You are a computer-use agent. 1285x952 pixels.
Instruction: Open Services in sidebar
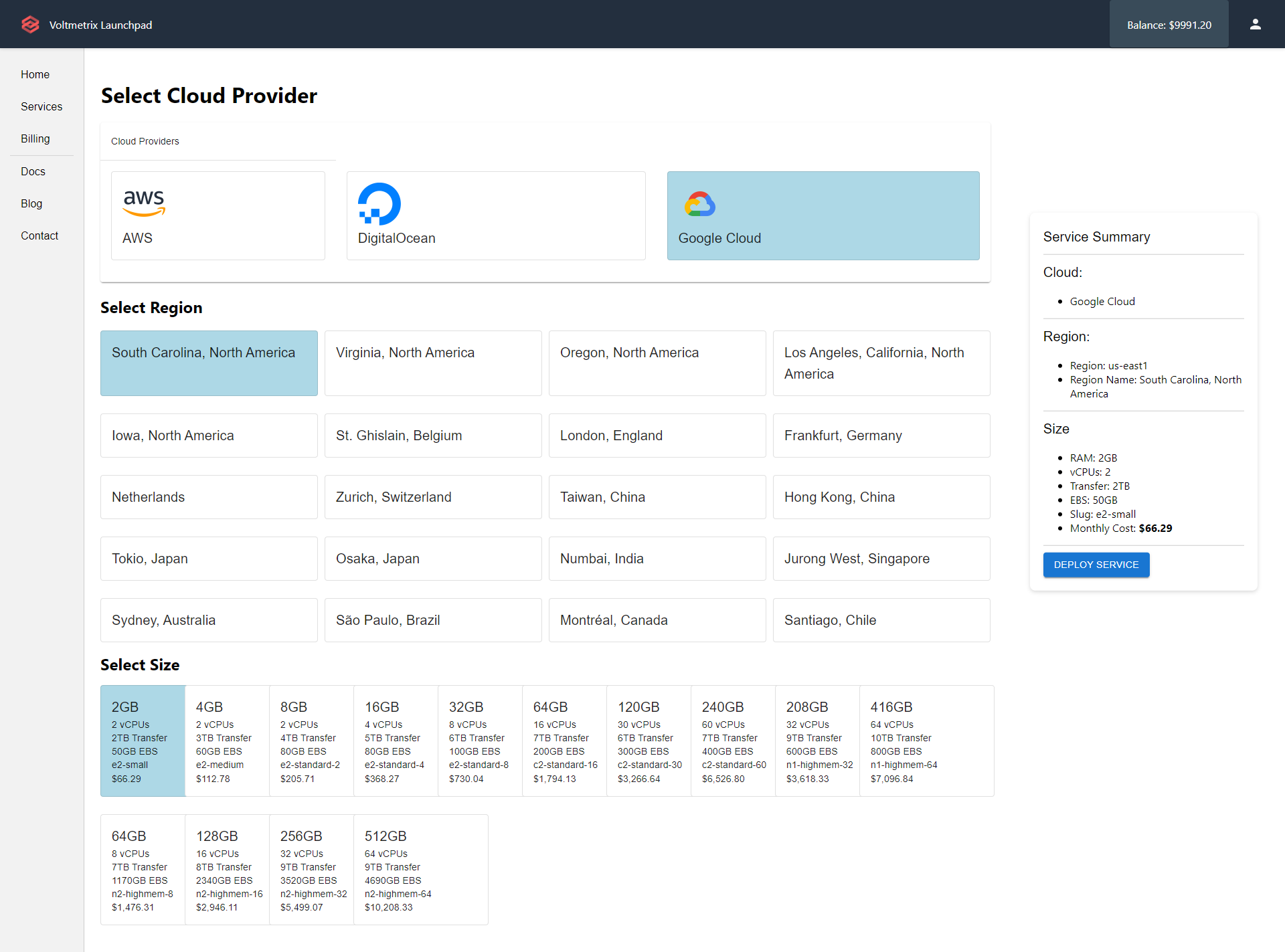(x=41, y=106)
